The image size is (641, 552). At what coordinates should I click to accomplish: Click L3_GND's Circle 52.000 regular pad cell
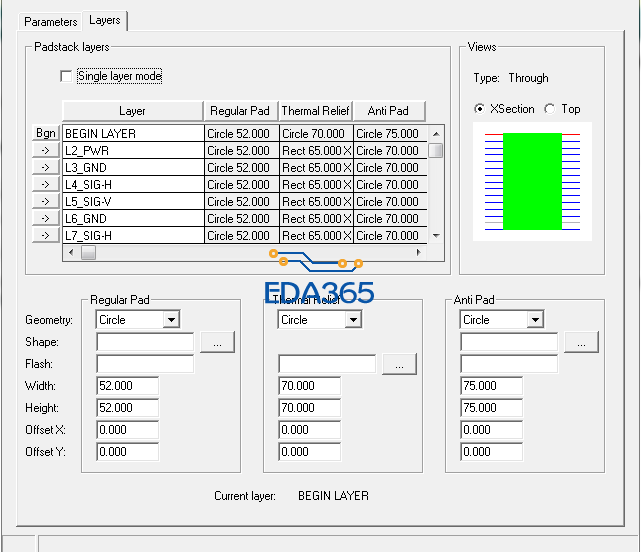click(x=242, y=168)
